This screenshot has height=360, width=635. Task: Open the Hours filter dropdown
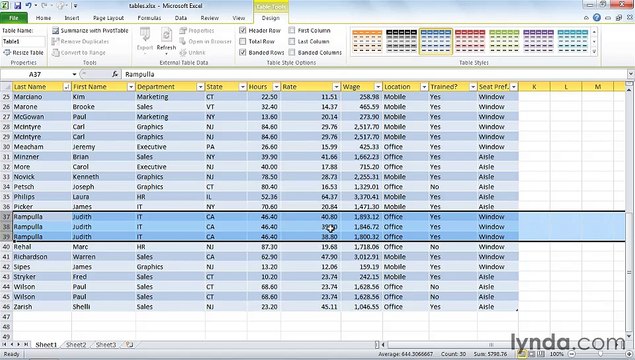[x=276, y=87]
